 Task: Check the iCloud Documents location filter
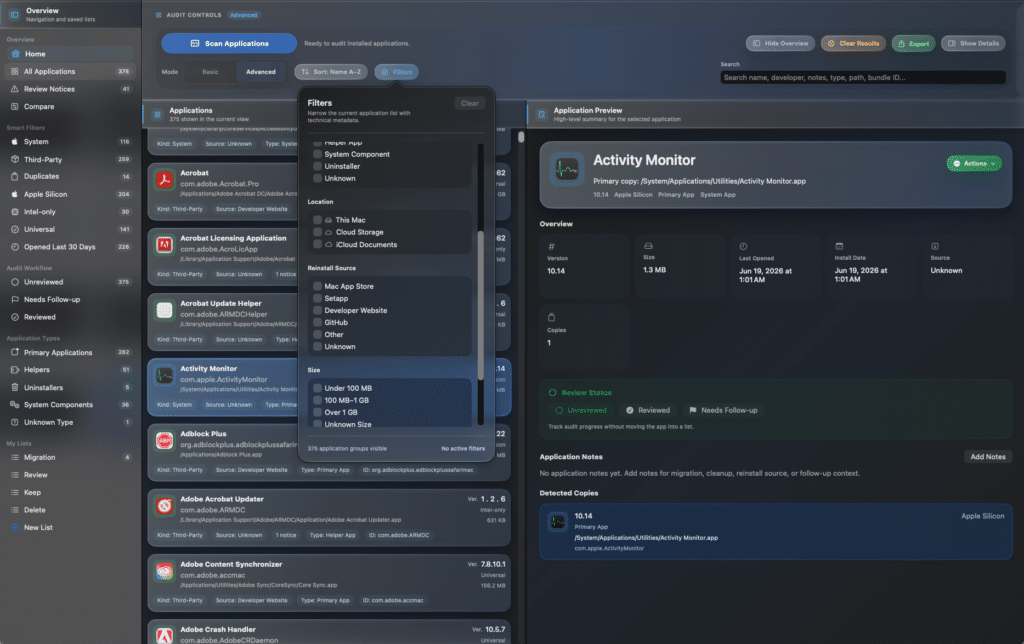point(317,244)
